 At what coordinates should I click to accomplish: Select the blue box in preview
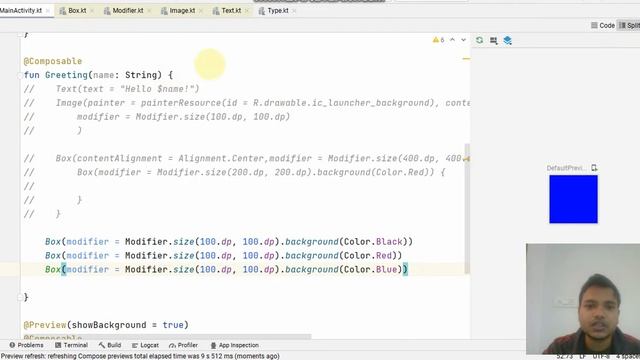click(573, 199)
